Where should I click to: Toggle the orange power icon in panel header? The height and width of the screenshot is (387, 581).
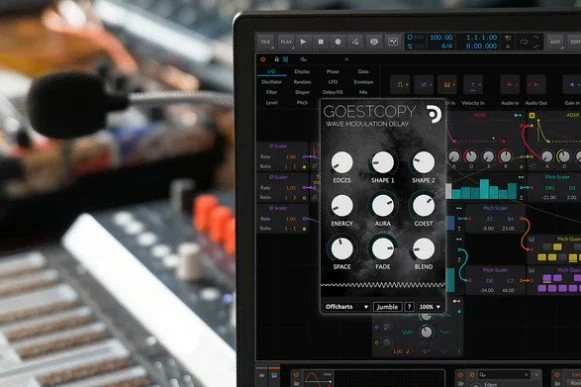[263, 59]
